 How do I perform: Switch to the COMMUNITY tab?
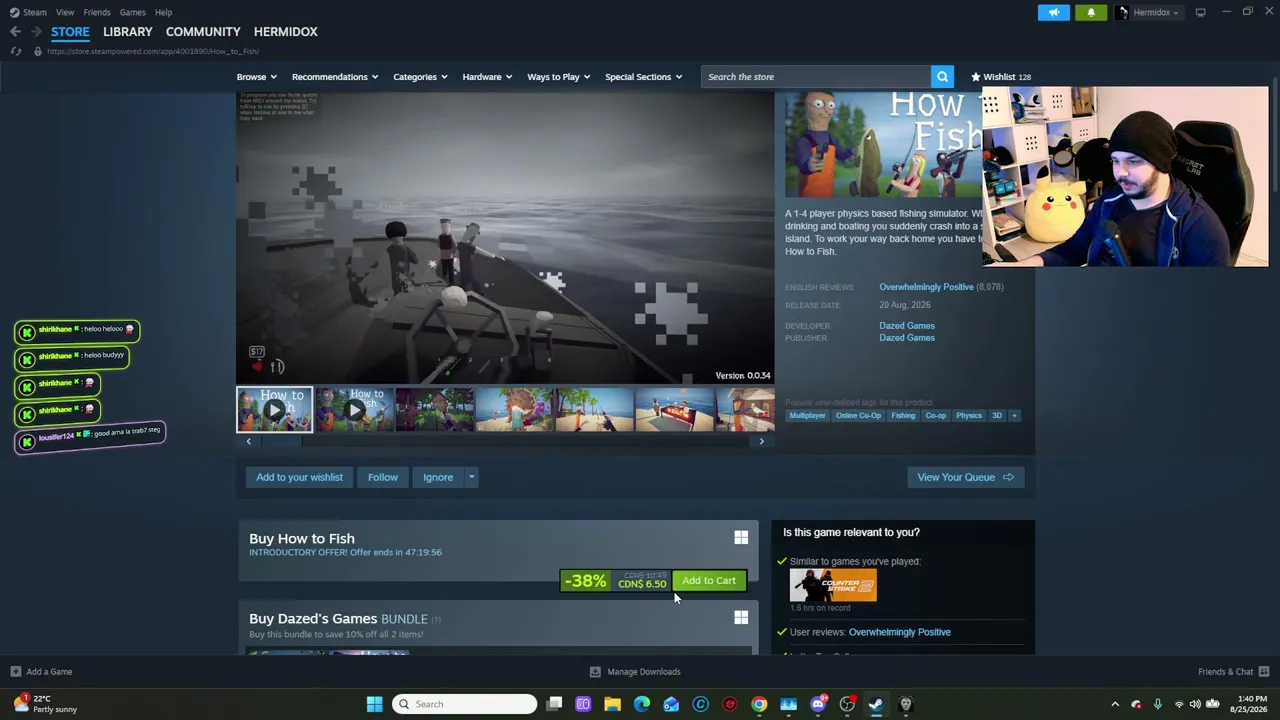[x=203, y=32]
